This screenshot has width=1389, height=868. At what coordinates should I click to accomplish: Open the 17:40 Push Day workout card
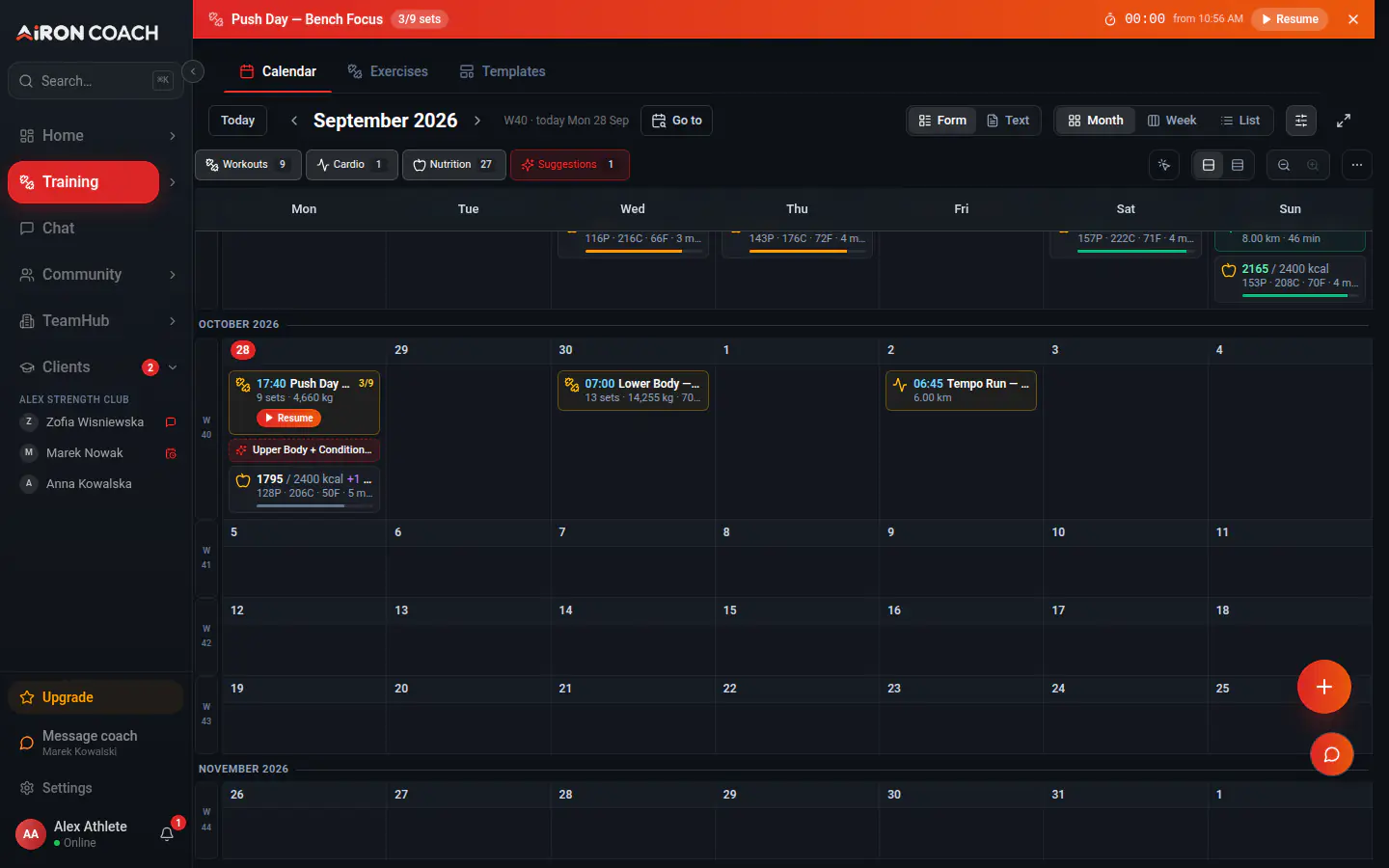click(304, 403)
